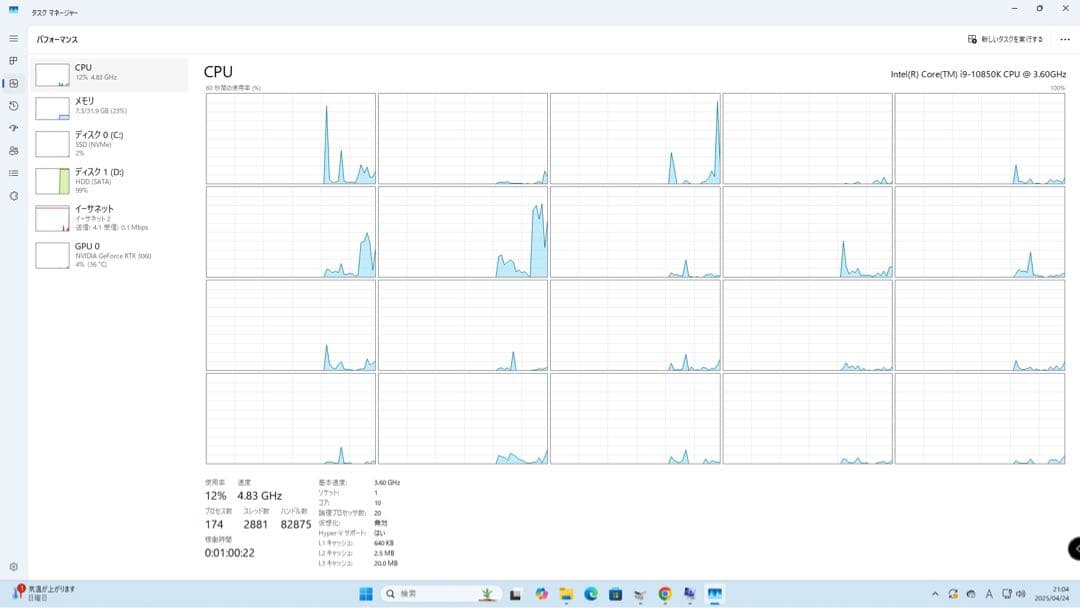Open the Startup apps page
This screenshot has width=1080, height=608.
pyautogui.click(x=13, y=128)
